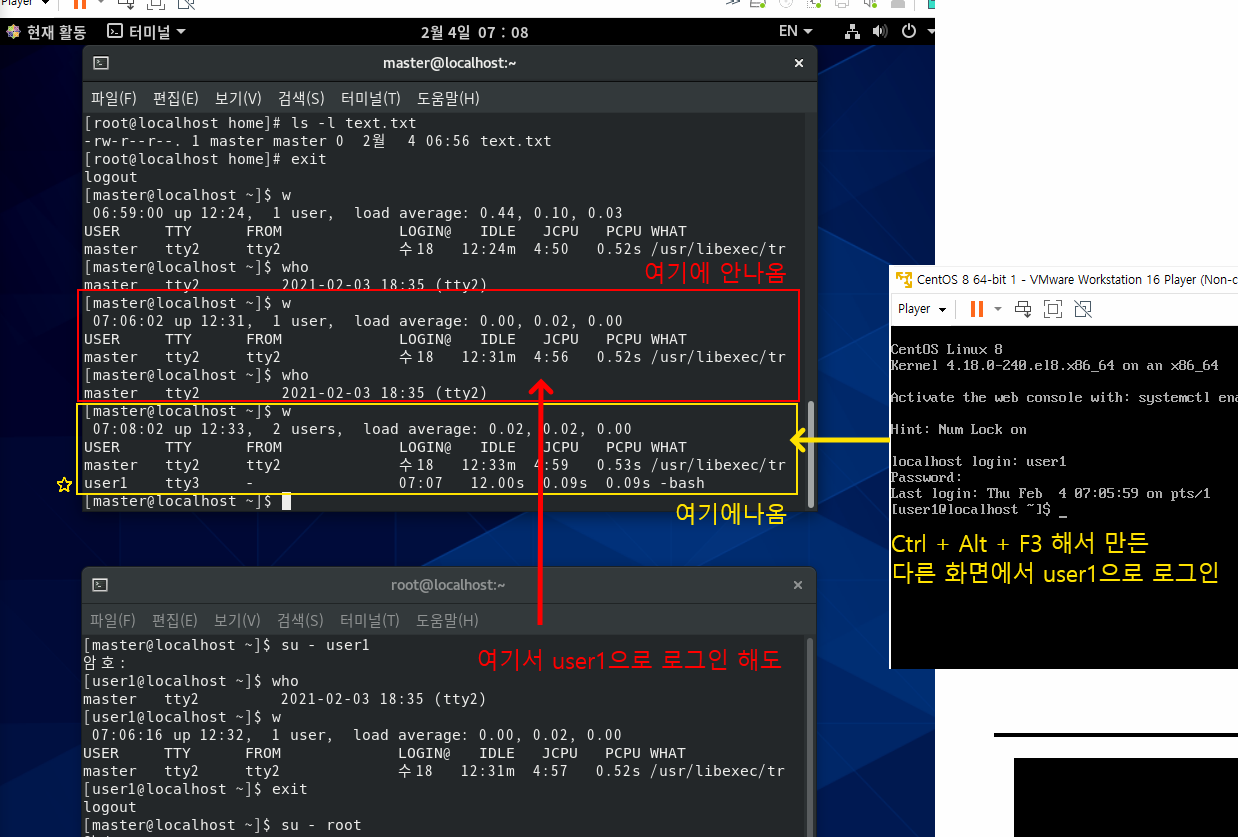Click the volume speaker icon in top bar
The image size is (1238, 837).
click(x=880, y=32)
